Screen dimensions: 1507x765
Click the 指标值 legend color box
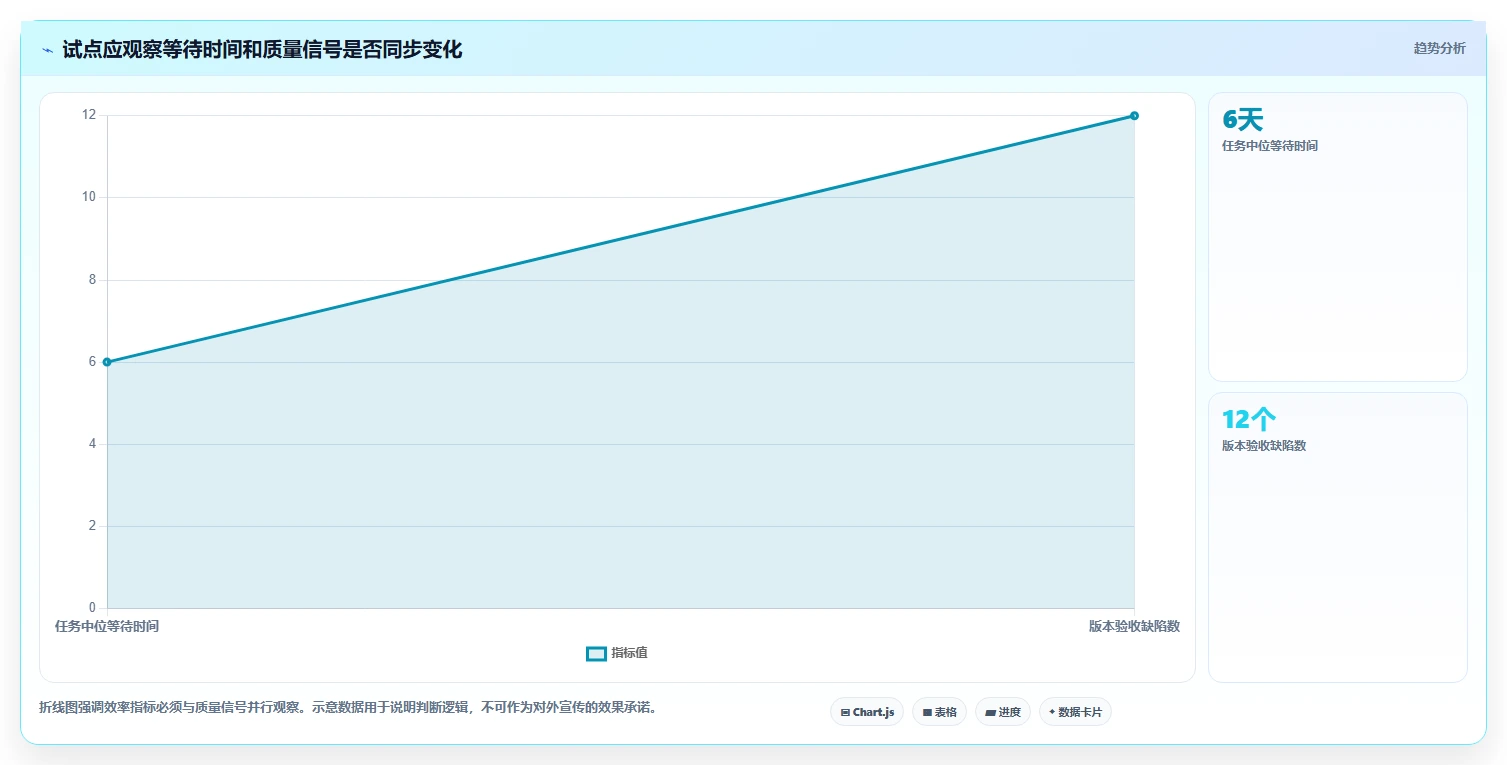(x=596, y=654)
